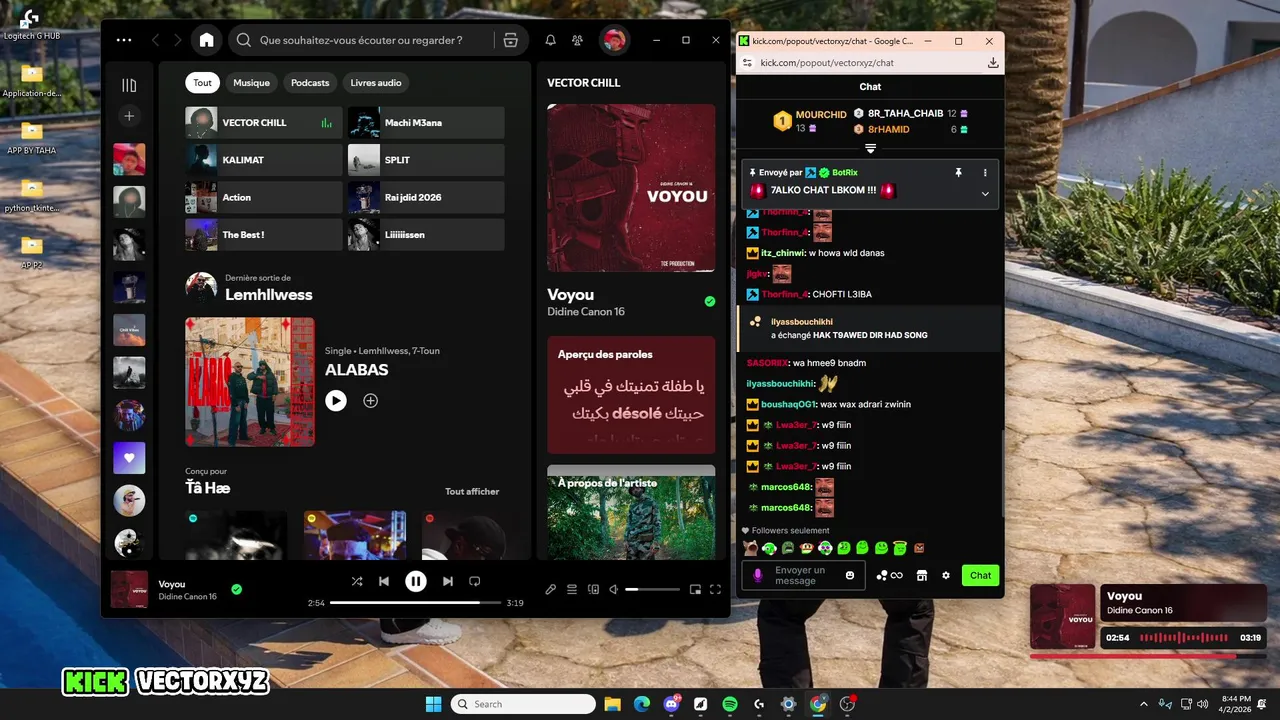Toggle lyrics microphone icon
The image size is (1280, 720).
(x=550, y=590)
